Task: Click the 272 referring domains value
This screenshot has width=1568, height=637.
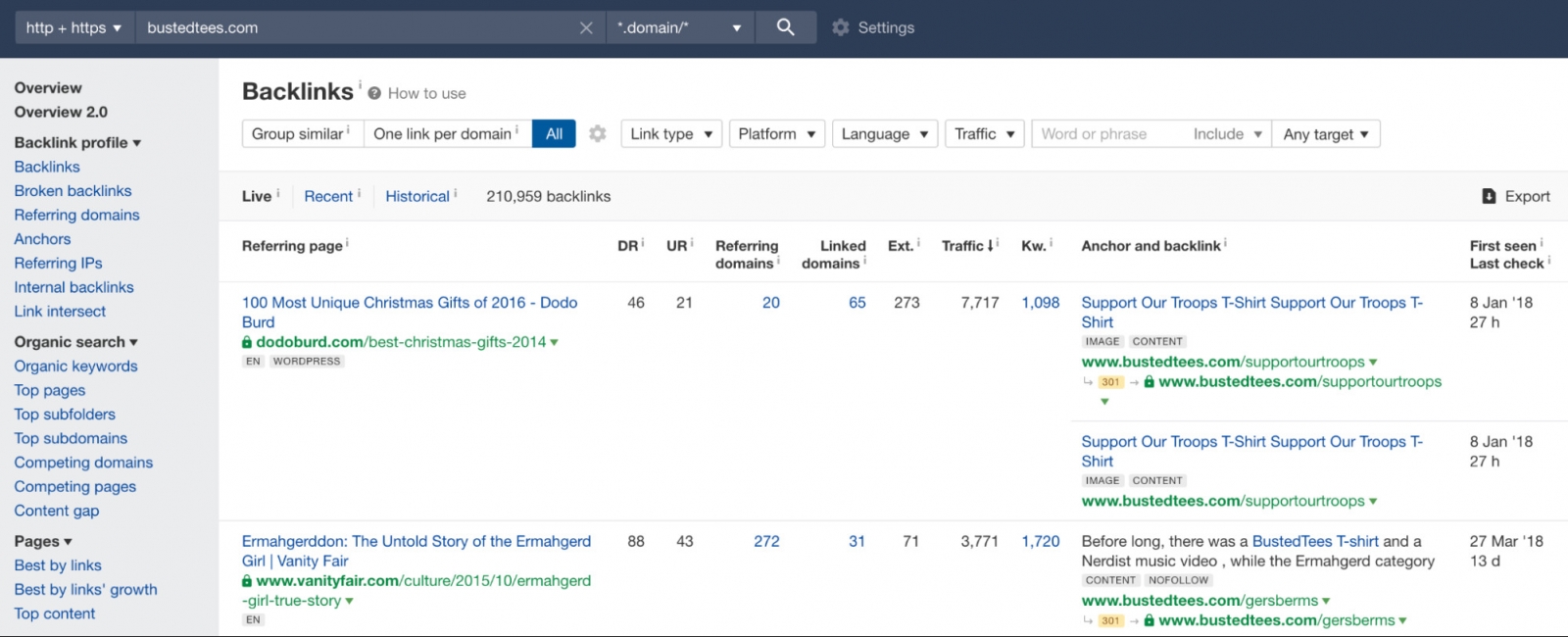Action: 766,541
